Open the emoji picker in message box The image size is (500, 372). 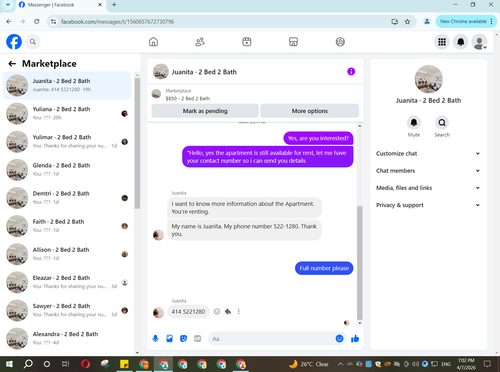point(339,339)
